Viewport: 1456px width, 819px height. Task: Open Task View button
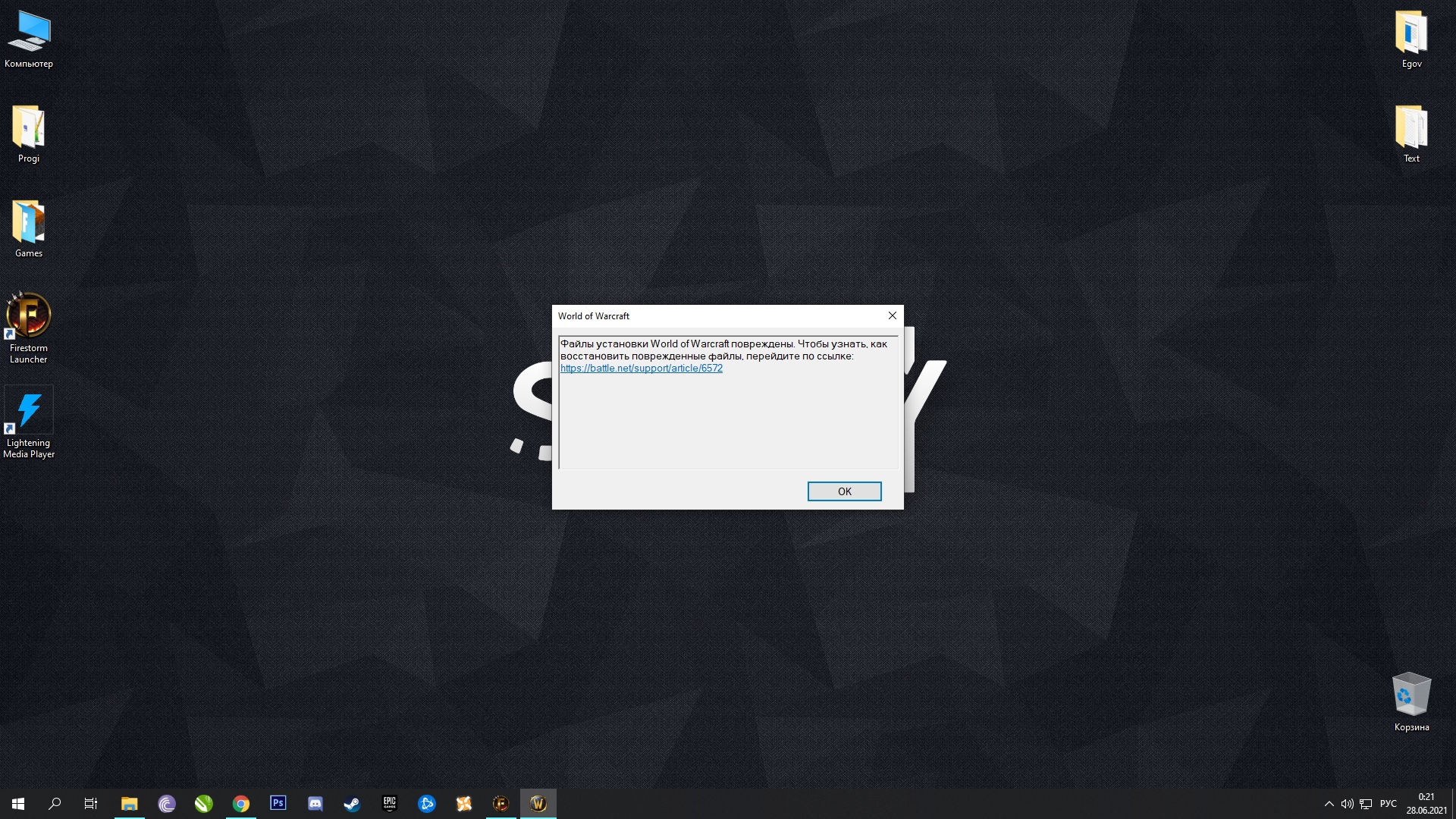click(x=92, y=803)
